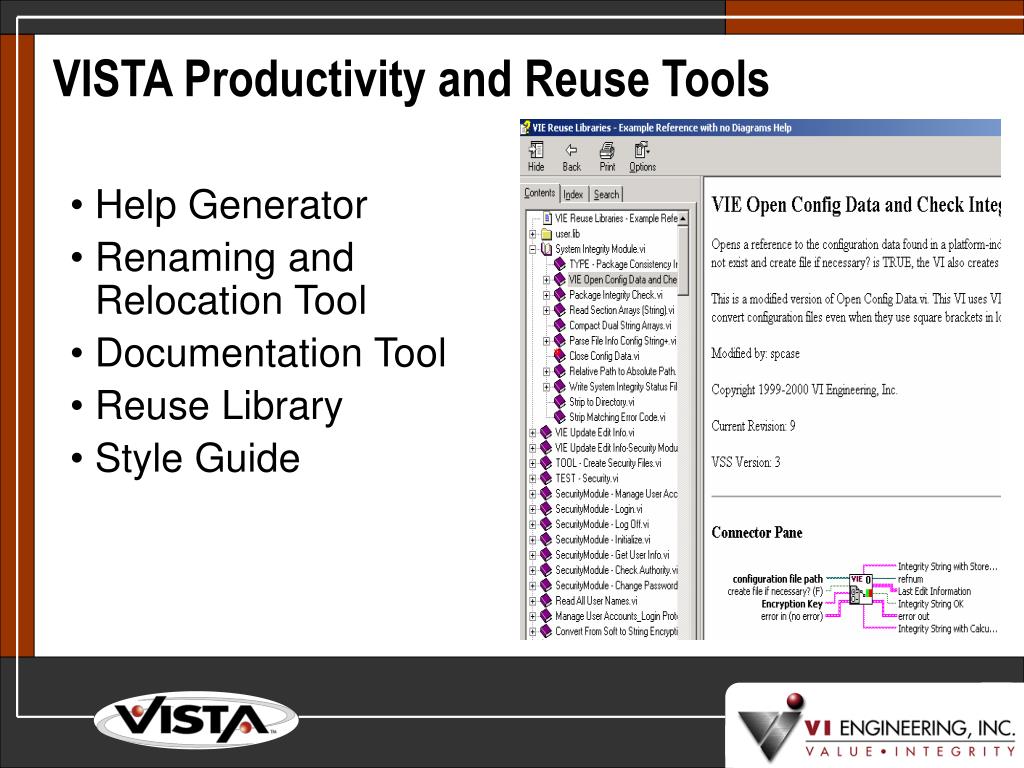This screenshot has width=1024, height=768.
Task: Expand Relative Path to Absolute Path node
Action: pos(547,372)
